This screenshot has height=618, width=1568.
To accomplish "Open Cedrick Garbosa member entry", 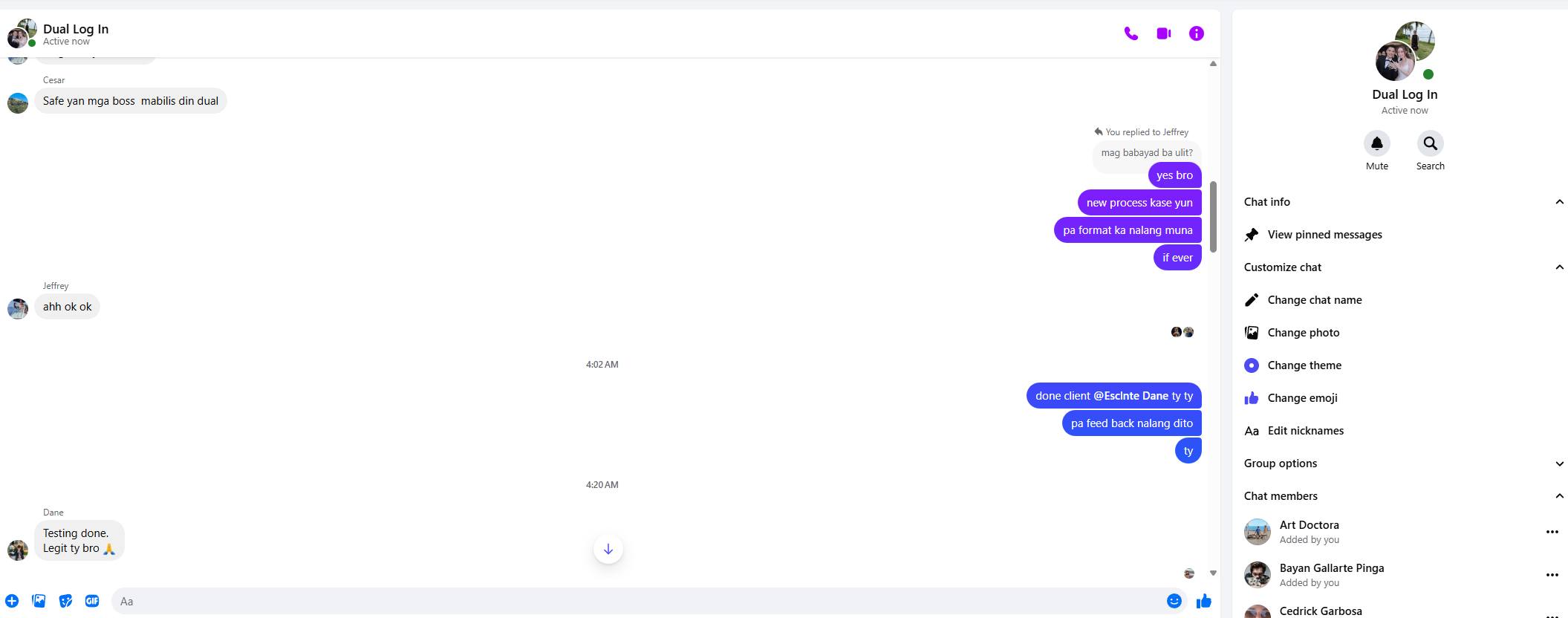I will (1321, 611).
